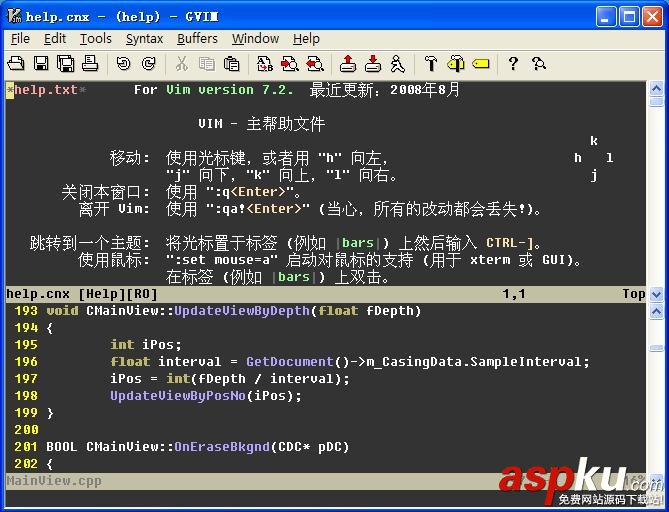Open the Syntax menu

click(144, 39)
